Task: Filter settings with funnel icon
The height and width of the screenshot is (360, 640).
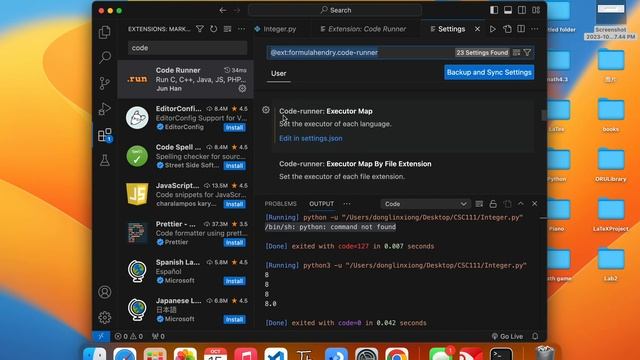Action: point(527,53)
